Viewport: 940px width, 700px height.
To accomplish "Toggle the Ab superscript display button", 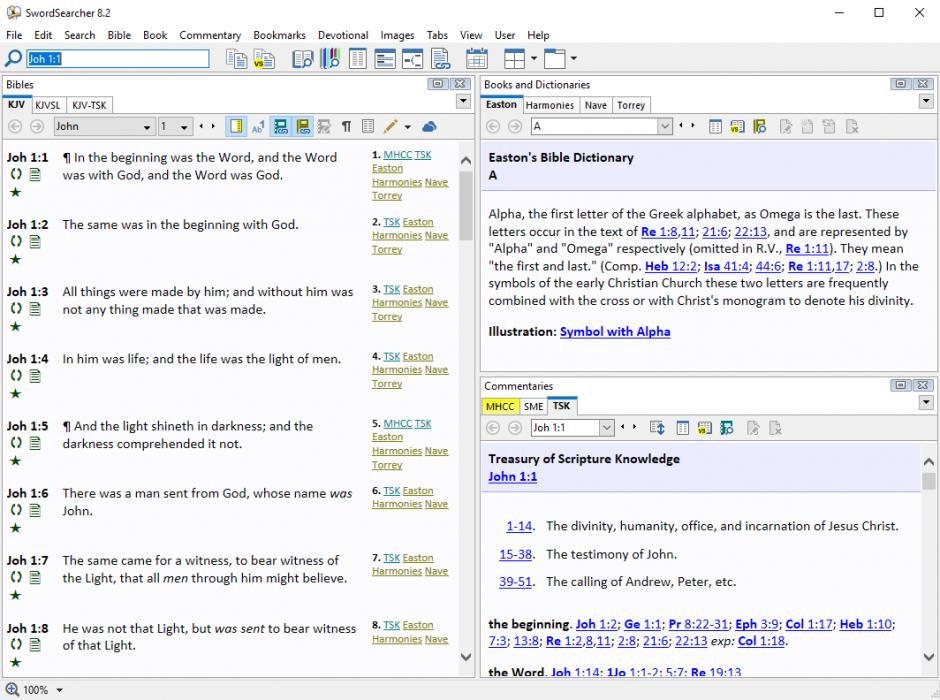I will (x=258, y=126).
